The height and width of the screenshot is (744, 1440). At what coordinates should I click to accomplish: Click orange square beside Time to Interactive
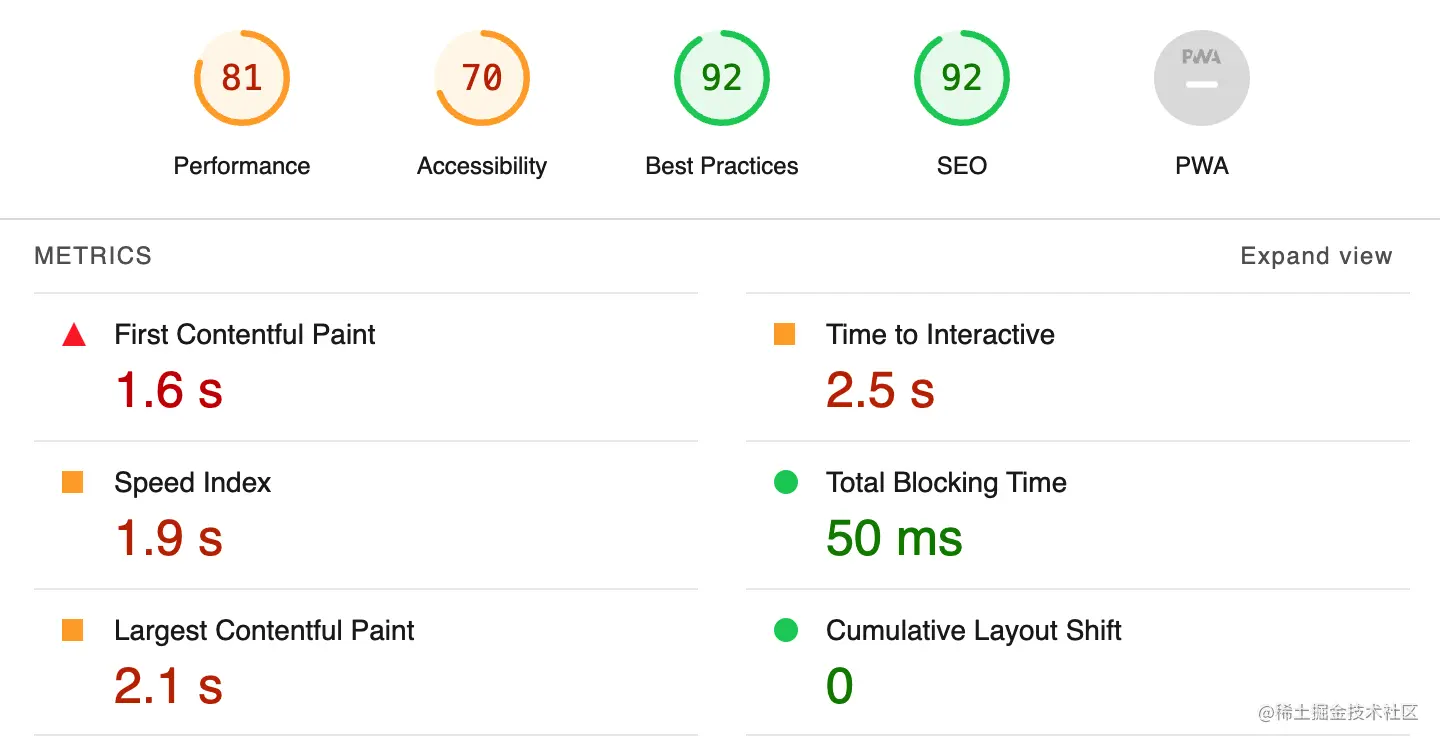(x=785, y=335)
